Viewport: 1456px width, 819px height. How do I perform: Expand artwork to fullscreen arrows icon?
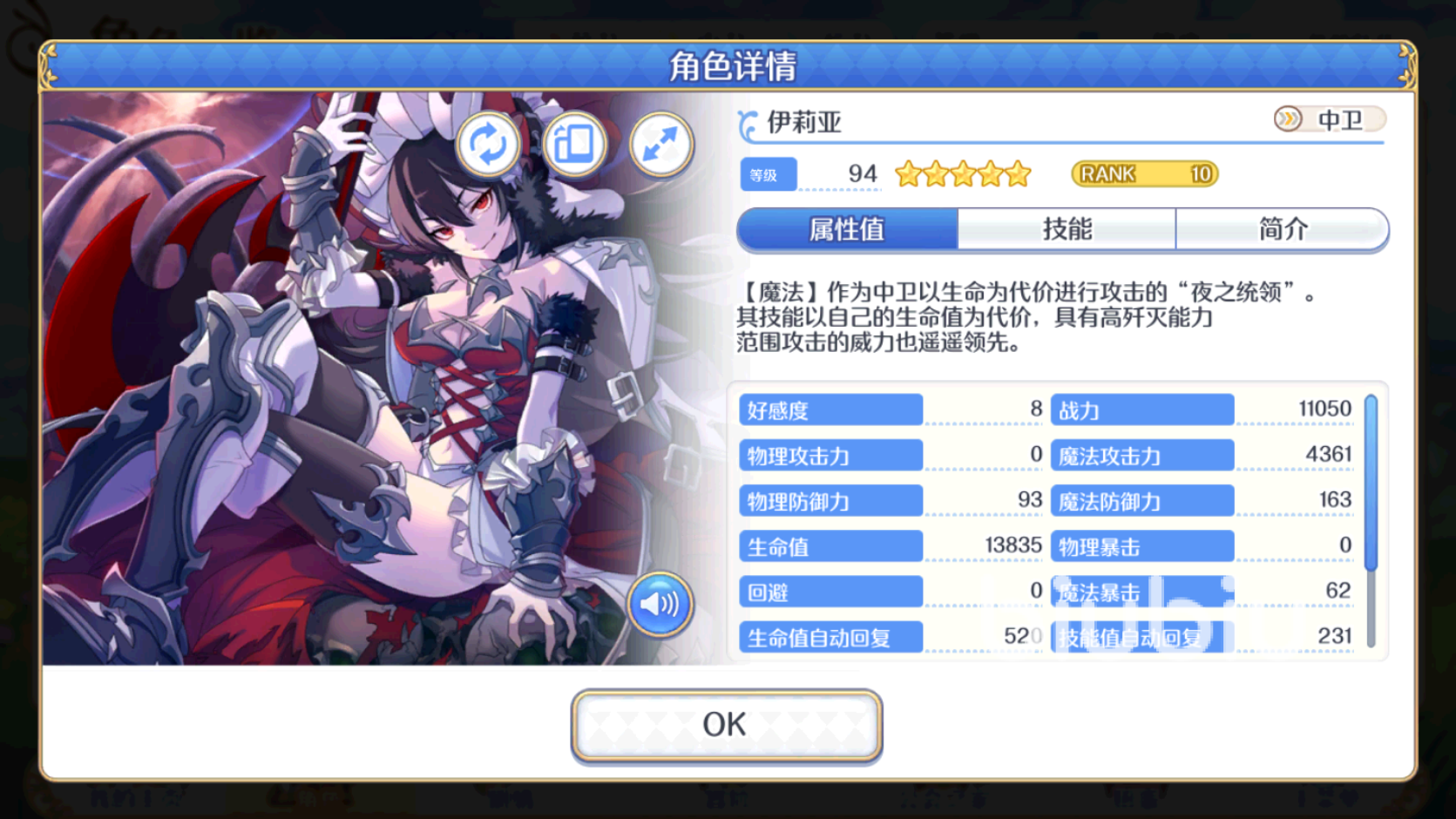[661, 144]
